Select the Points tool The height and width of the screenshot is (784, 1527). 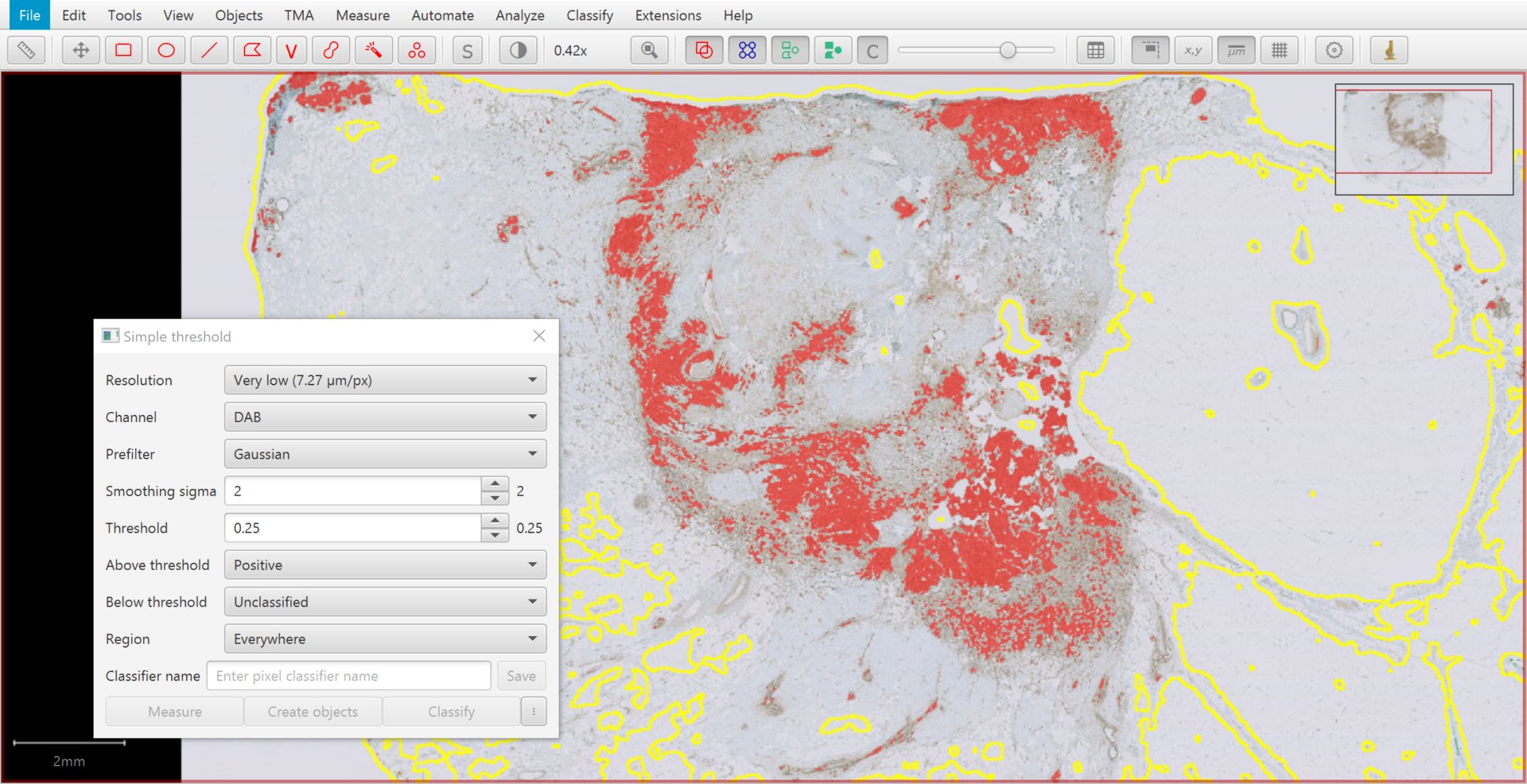(416, 50)
